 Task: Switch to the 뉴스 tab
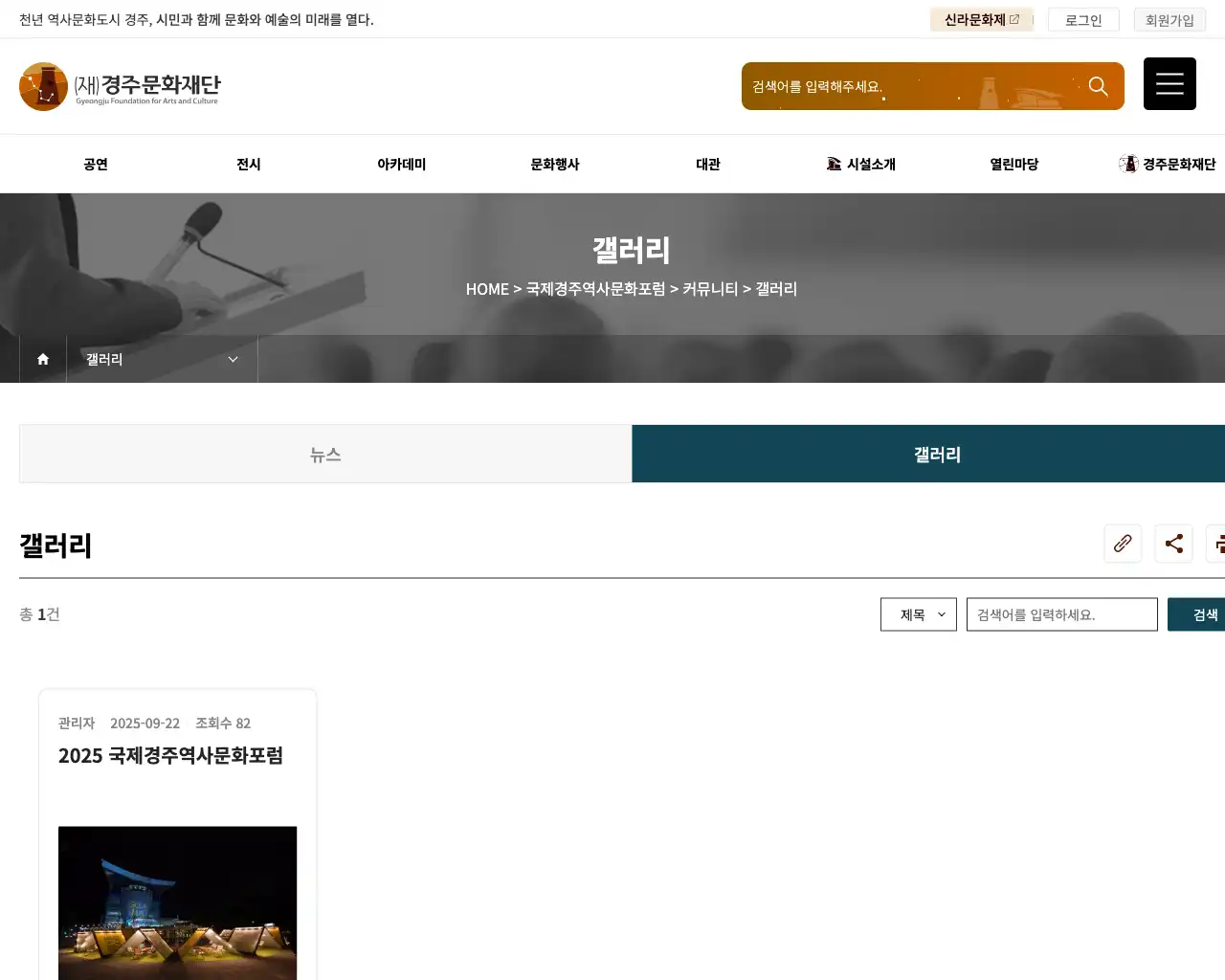(325, 455)
